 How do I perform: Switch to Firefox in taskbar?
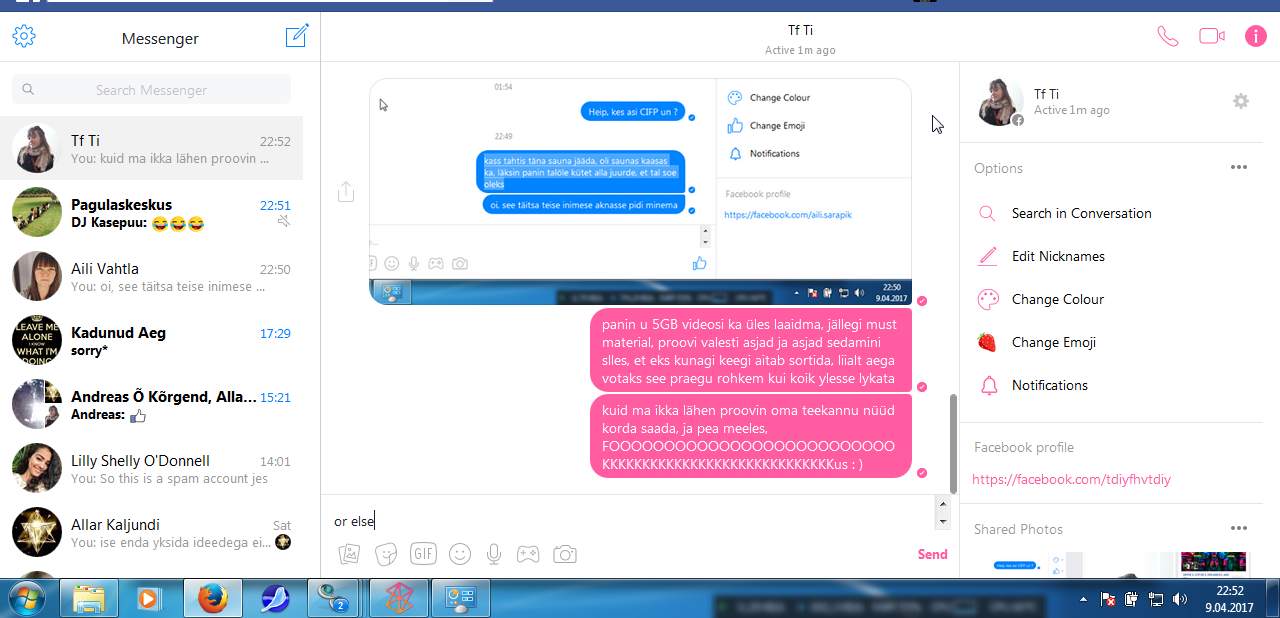point(212,598)
